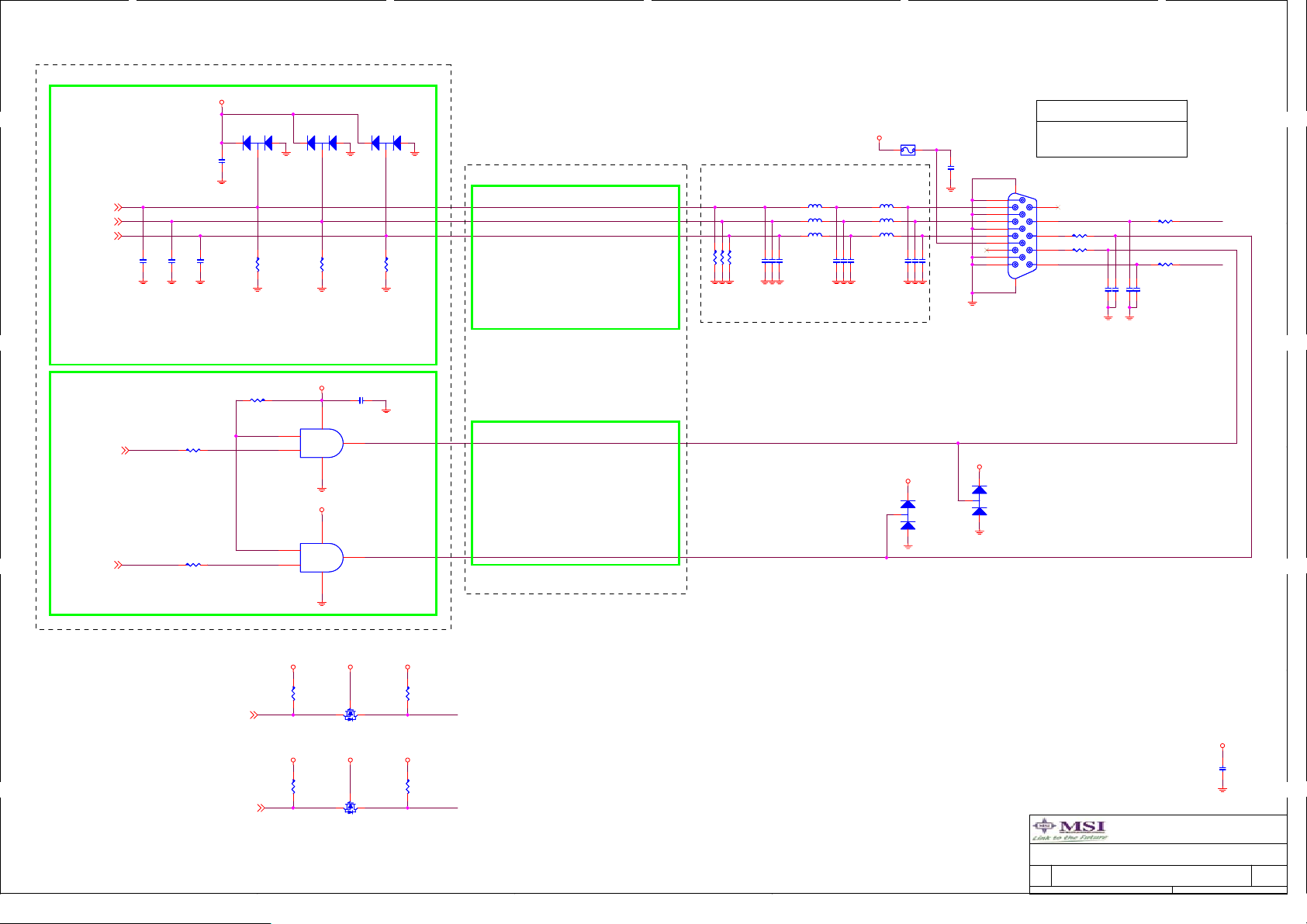
Task: Select the left vertical clamp diode pair near the gate outputs
Action: 908,515
